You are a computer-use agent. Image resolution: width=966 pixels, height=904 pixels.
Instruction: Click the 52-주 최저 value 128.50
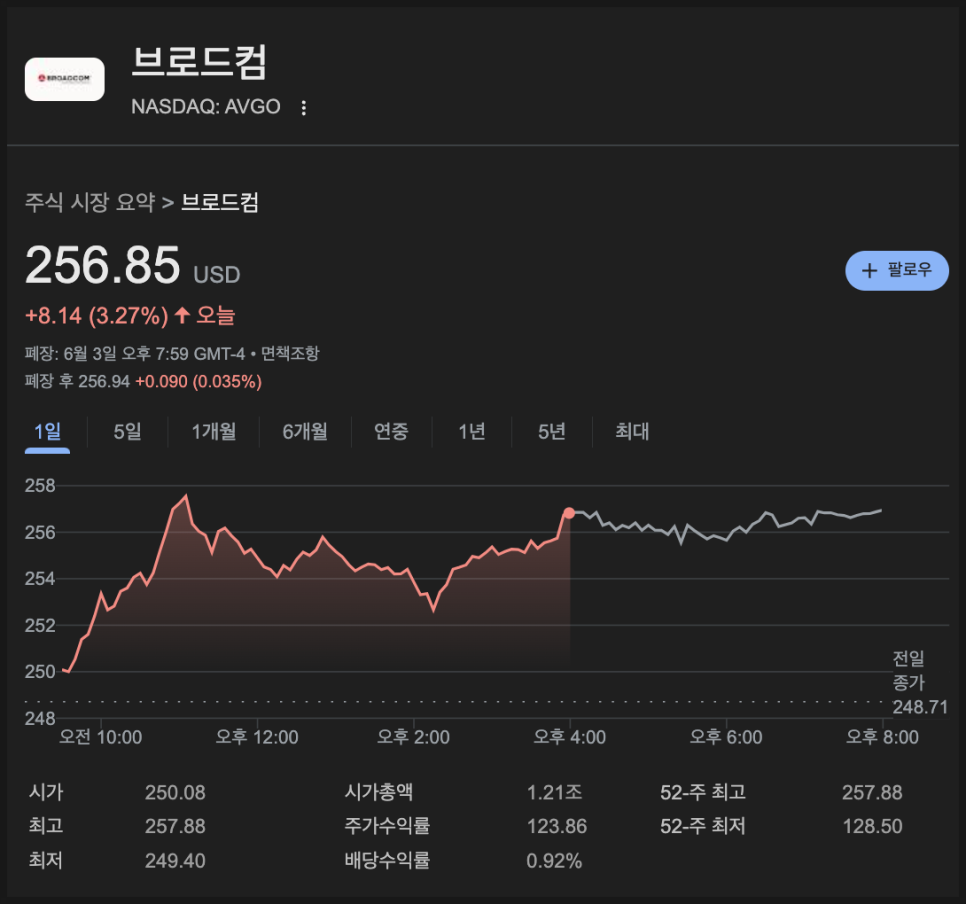[x=872, y=826]
